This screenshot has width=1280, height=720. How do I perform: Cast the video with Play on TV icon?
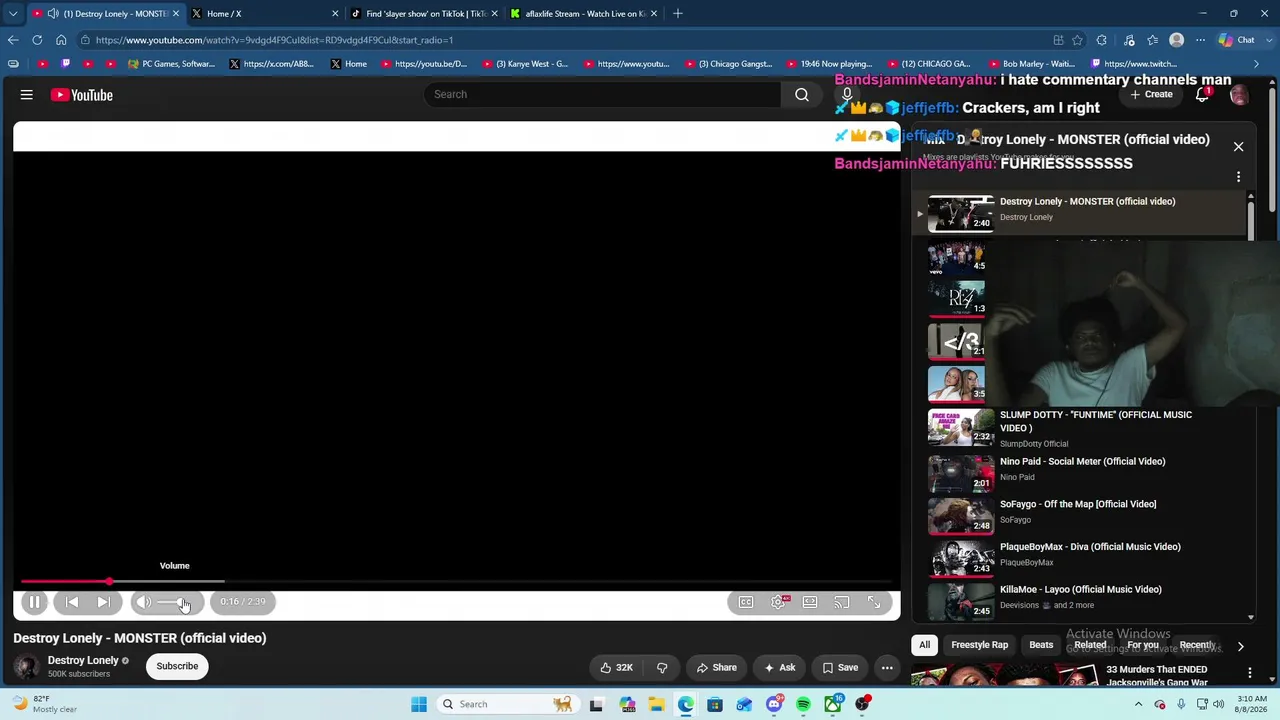click(x=842, y=602)
